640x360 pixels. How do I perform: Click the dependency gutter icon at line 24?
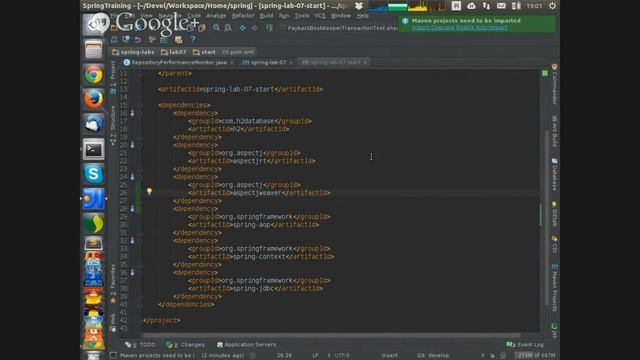132,177
